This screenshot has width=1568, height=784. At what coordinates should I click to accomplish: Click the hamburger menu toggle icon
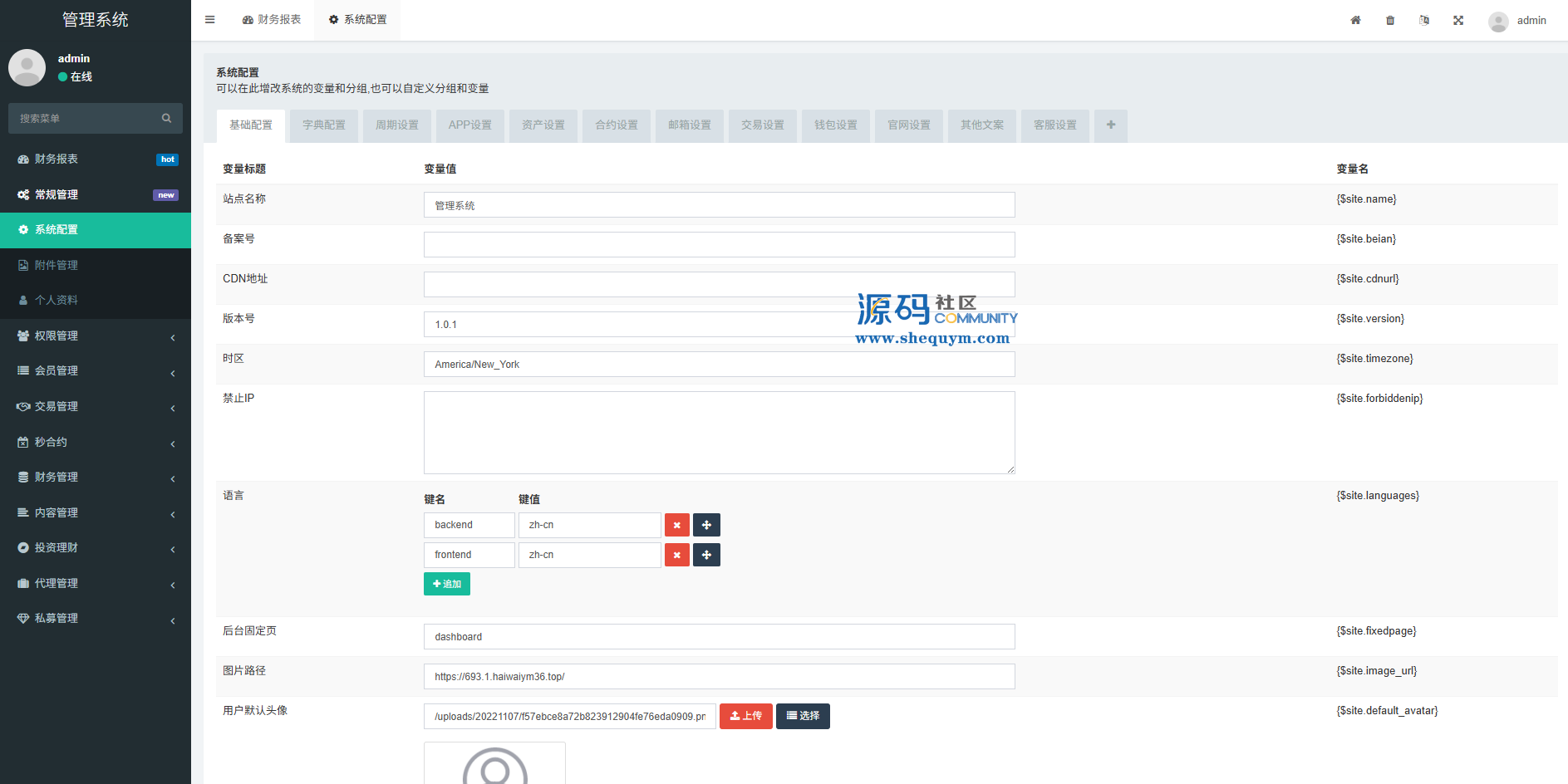[x=210, y=20]
